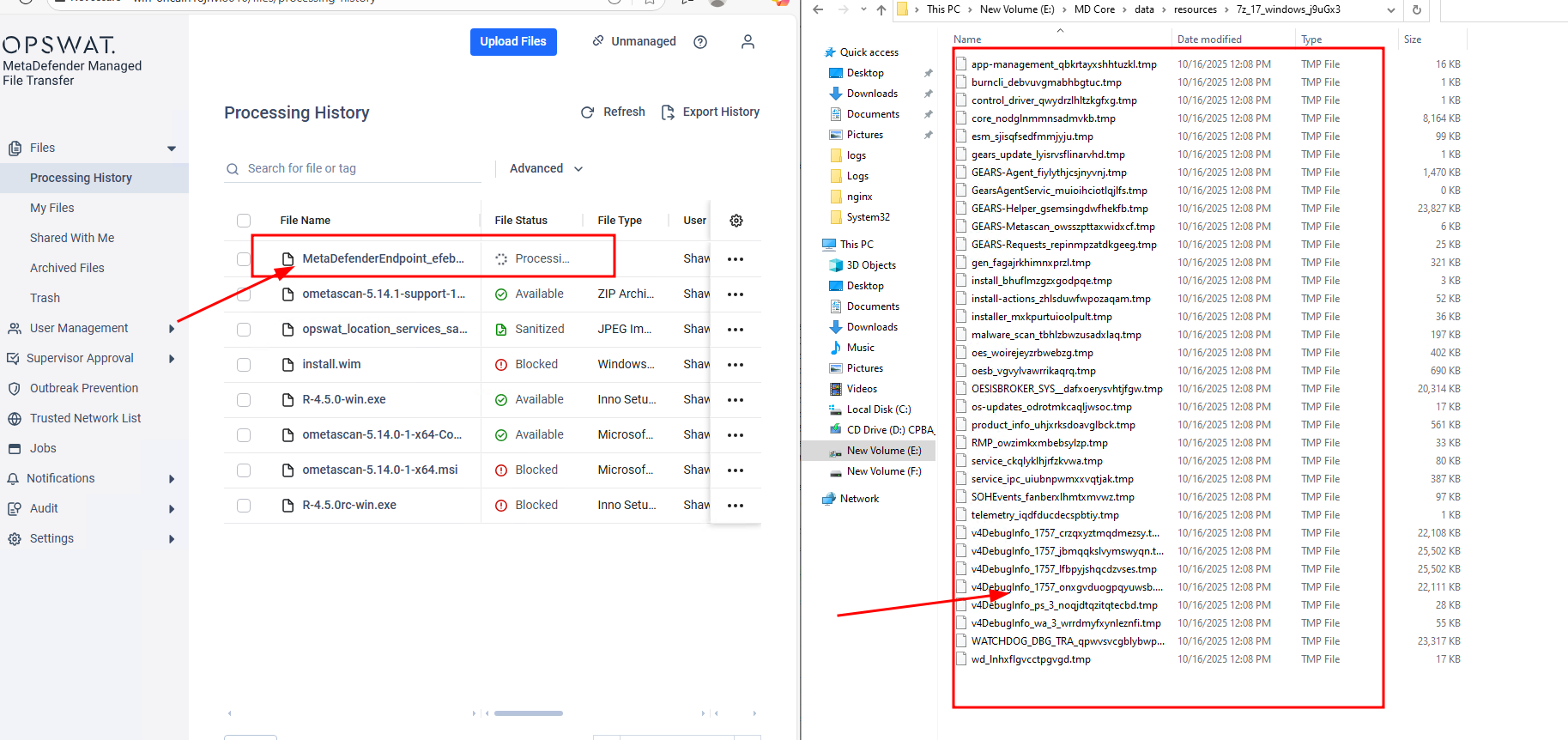
Task: Collapse the Files sidebar section
Action: 172,149
